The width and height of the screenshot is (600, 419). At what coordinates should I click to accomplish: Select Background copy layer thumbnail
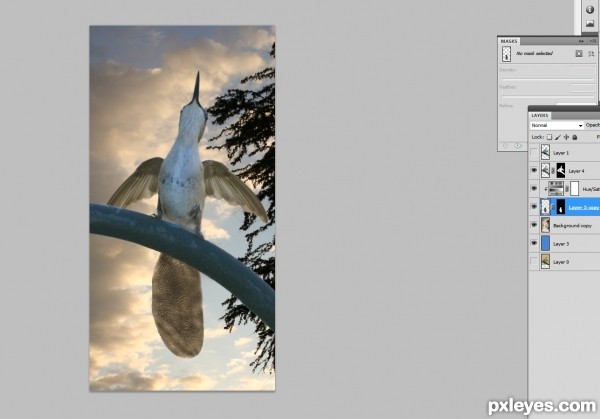(x=545, y=225)
